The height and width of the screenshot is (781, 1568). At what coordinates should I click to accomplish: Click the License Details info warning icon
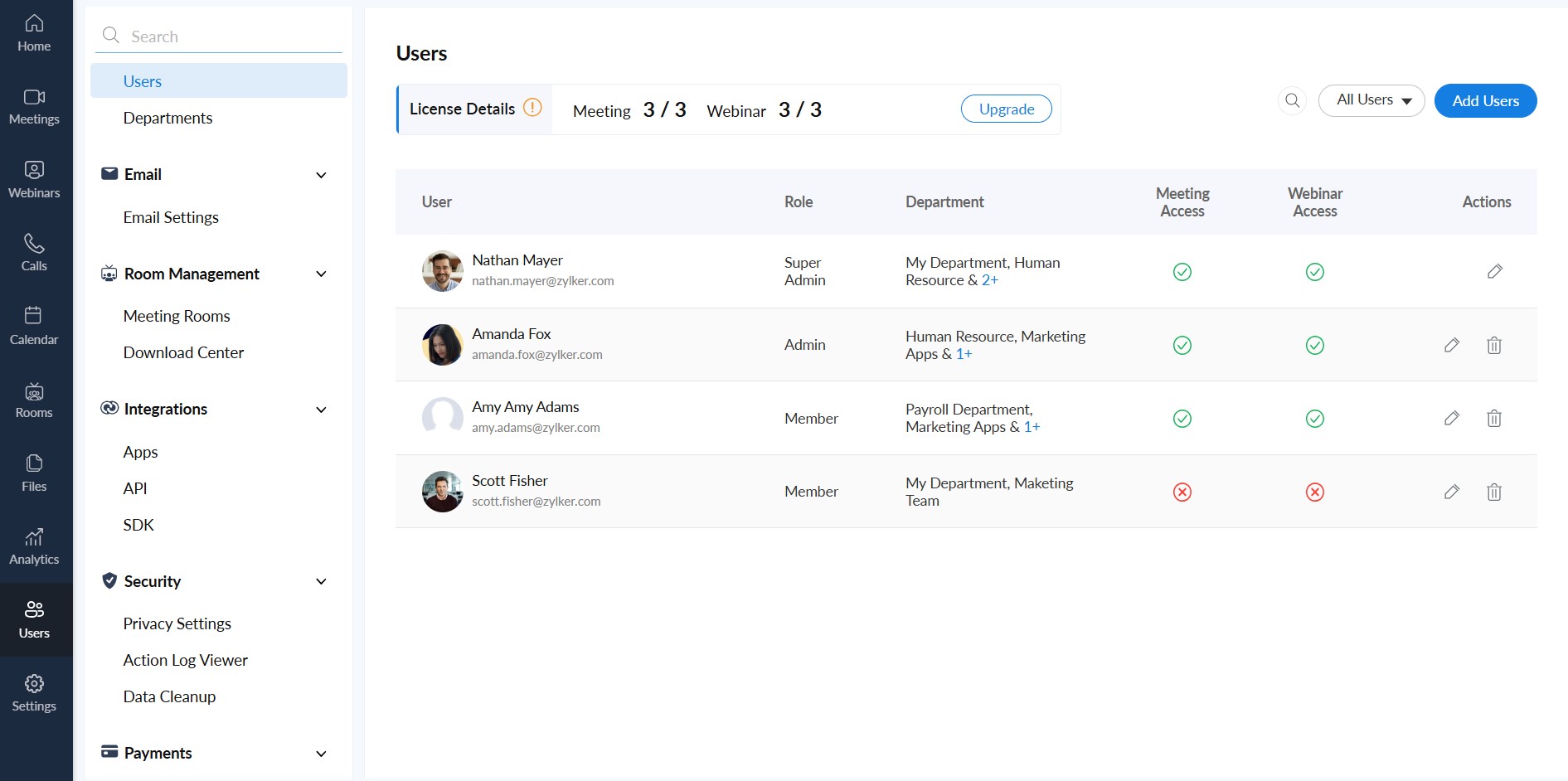[532, 108]
